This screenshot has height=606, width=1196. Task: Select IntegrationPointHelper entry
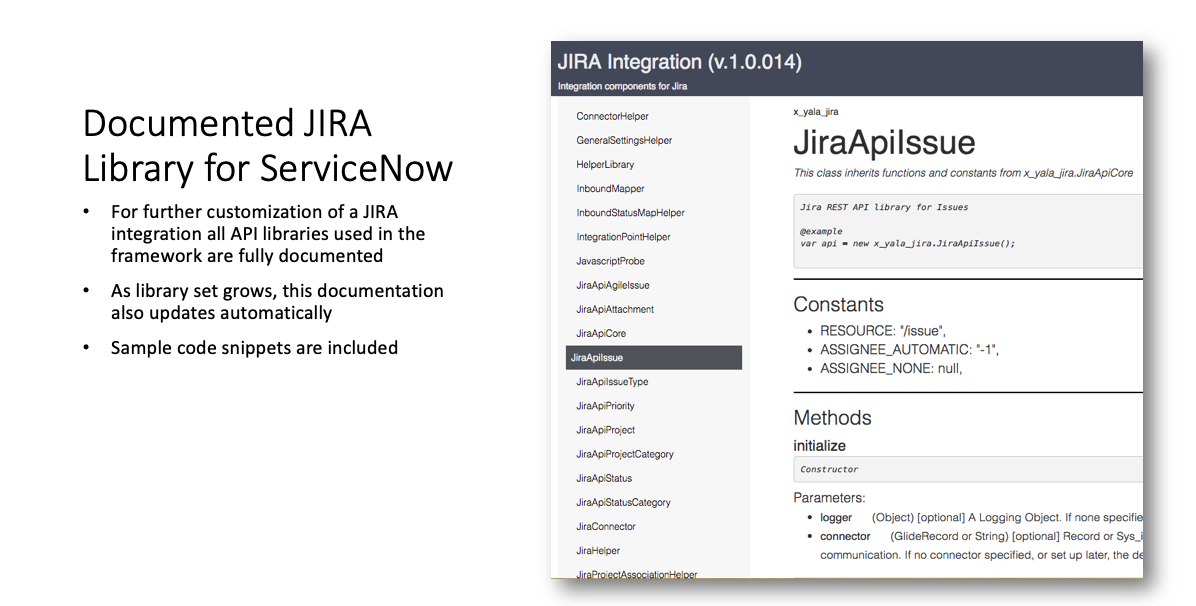[x=623, y=237]
